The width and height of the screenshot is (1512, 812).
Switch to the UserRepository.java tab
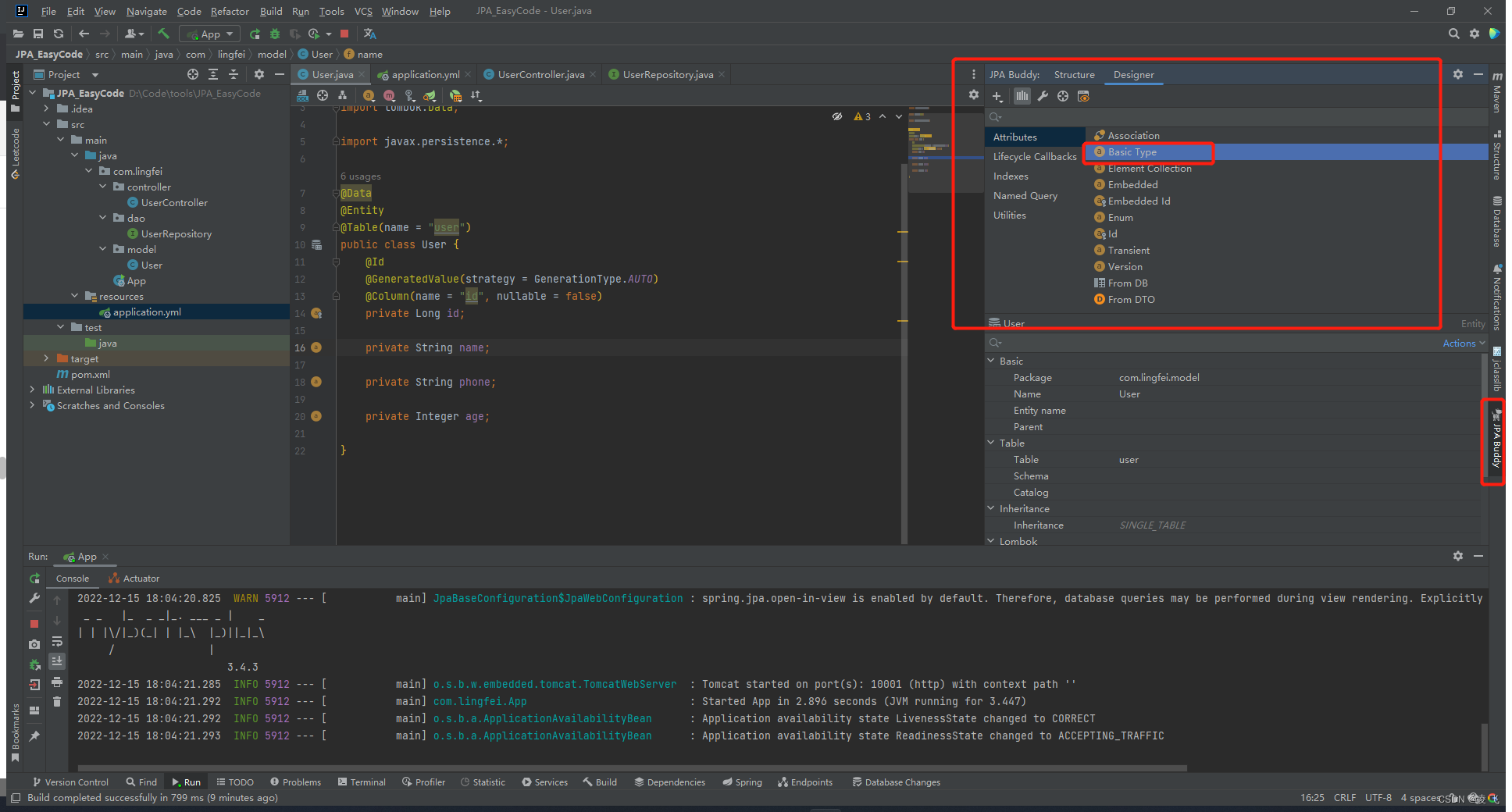(667, 74)
